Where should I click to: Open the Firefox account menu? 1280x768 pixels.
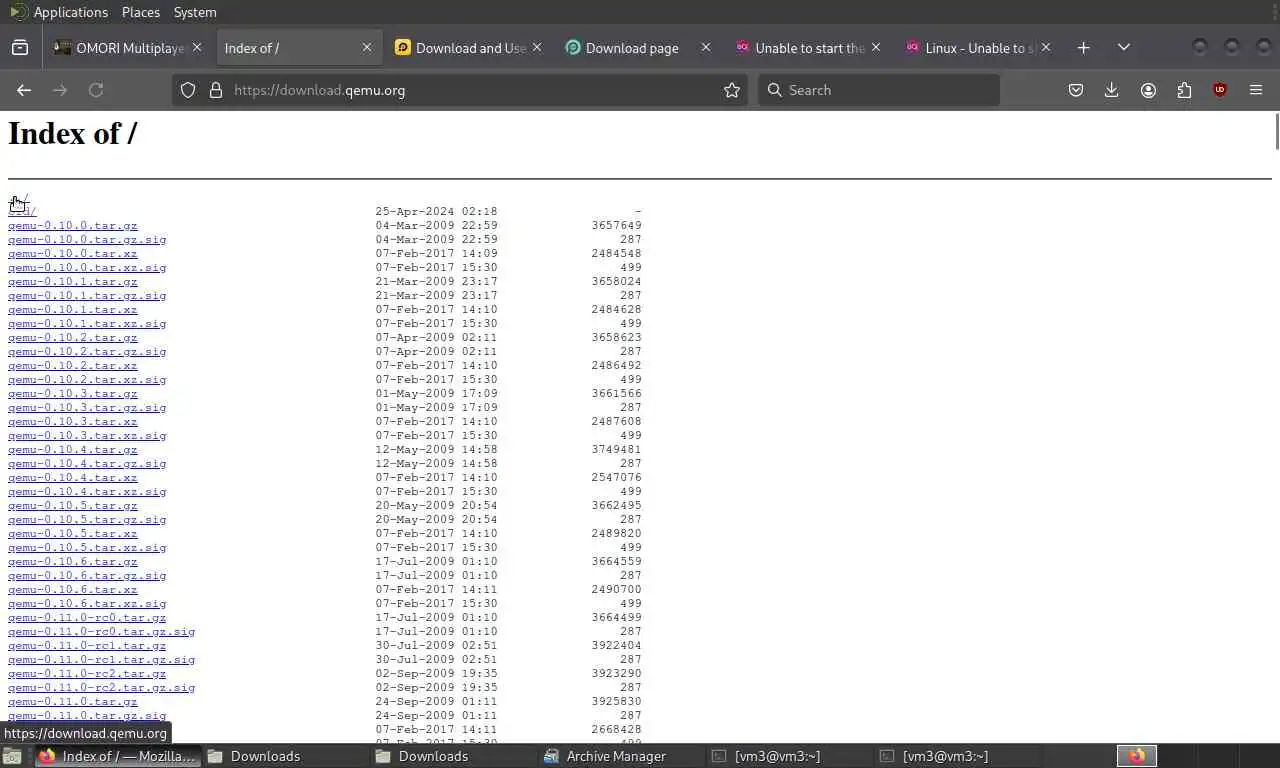click(1148, 90)
